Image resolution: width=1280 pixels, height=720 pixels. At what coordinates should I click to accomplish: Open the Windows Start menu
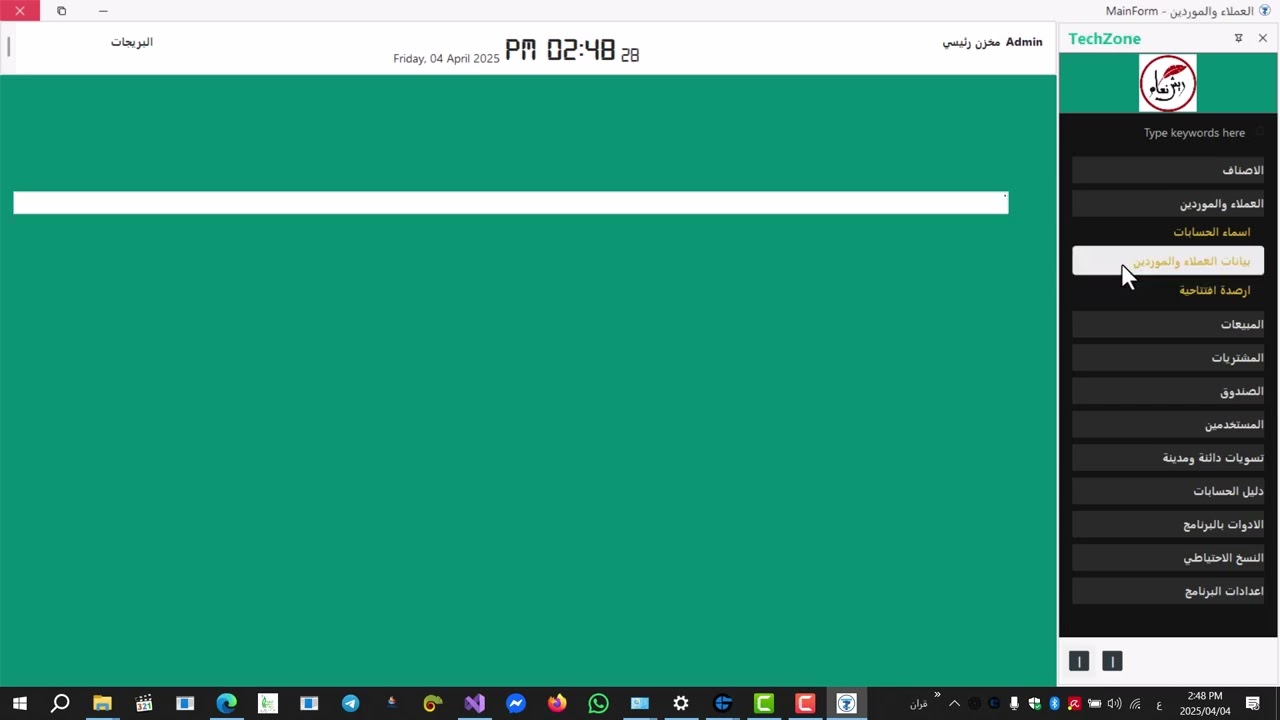tap(20, 703)
